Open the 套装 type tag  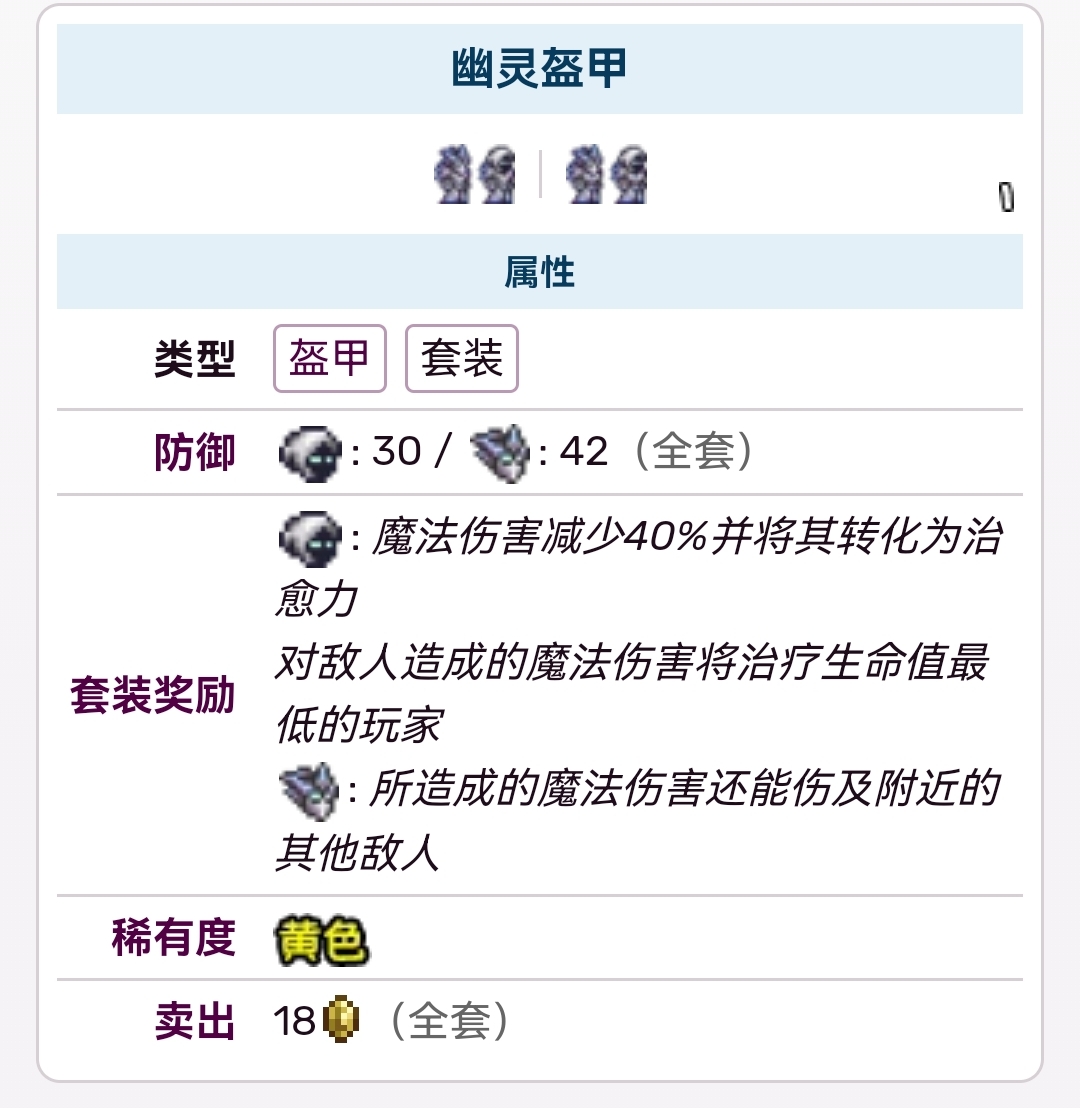tap(462, 358)
